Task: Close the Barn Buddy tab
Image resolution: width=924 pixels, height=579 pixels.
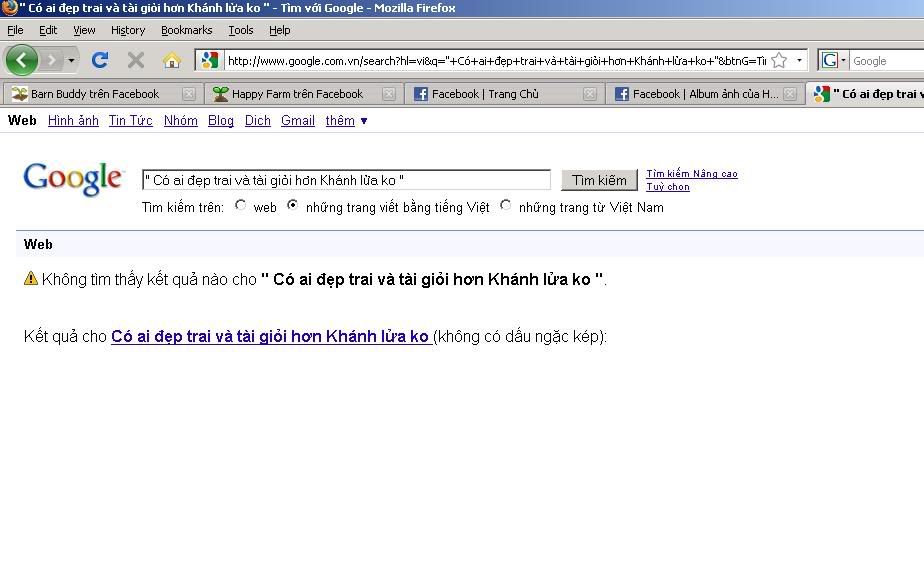Action: coord(189,94)
